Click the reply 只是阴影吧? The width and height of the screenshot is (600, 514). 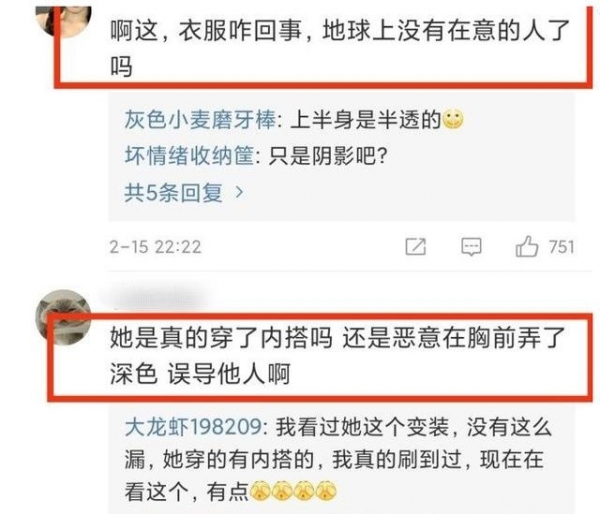tap(328, 156)
